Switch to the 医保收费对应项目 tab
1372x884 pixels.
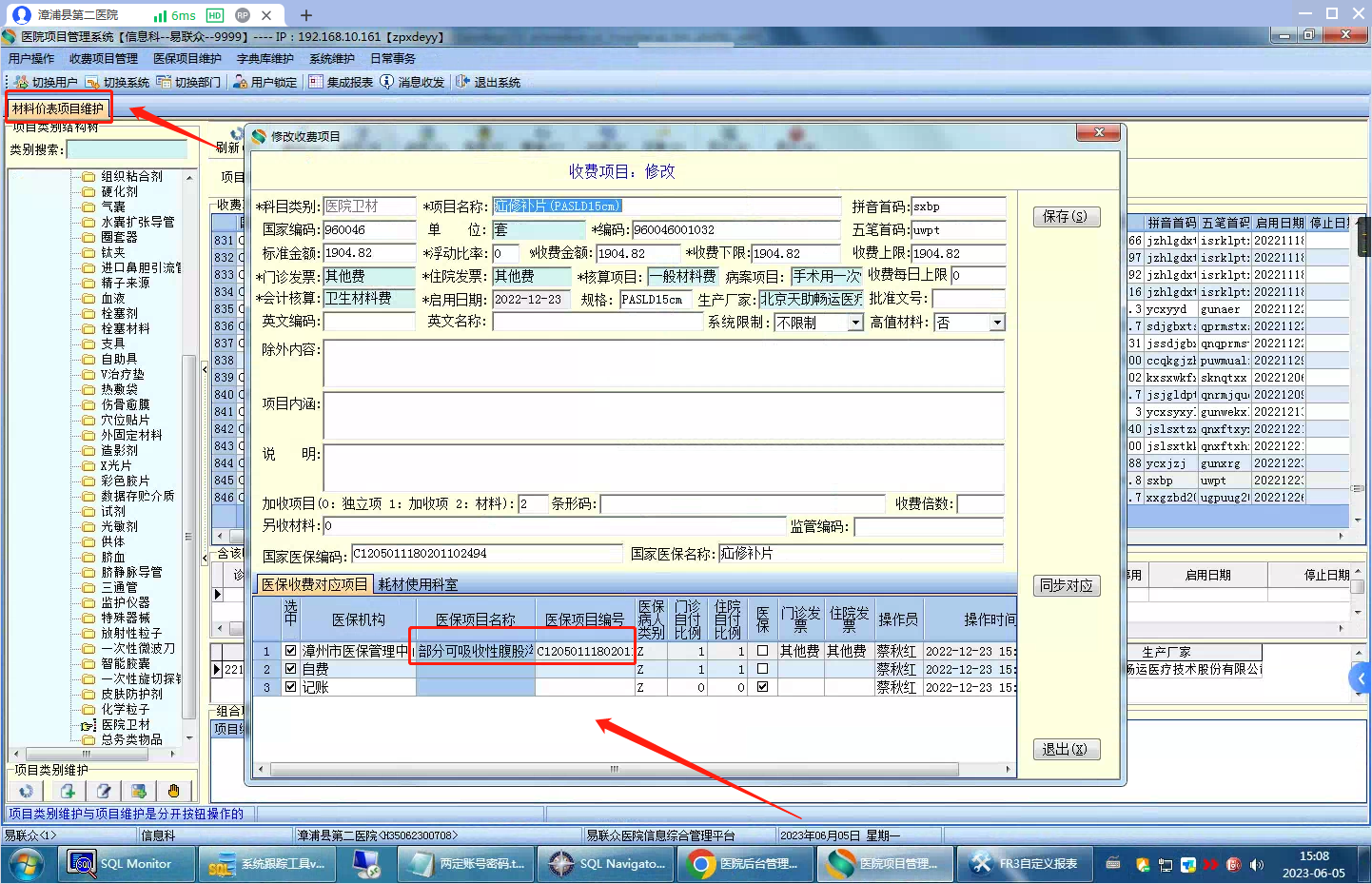(x=315, y=584)
